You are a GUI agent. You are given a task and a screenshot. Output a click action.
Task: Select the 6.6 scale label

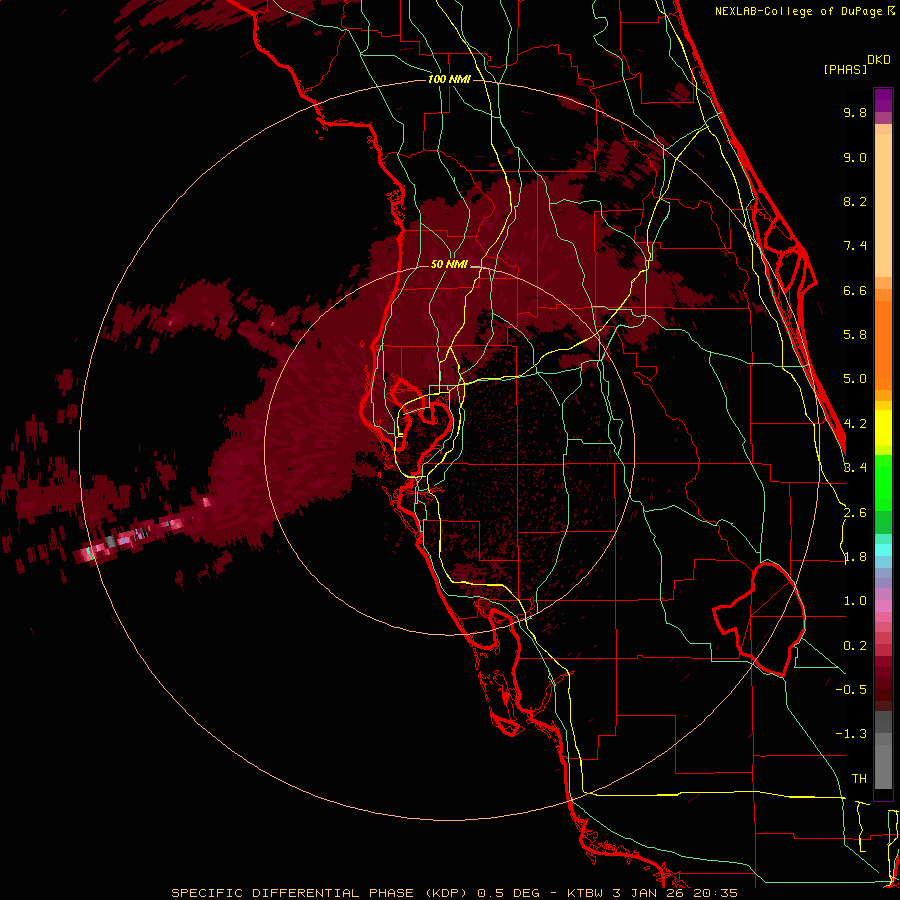[855, 290]
